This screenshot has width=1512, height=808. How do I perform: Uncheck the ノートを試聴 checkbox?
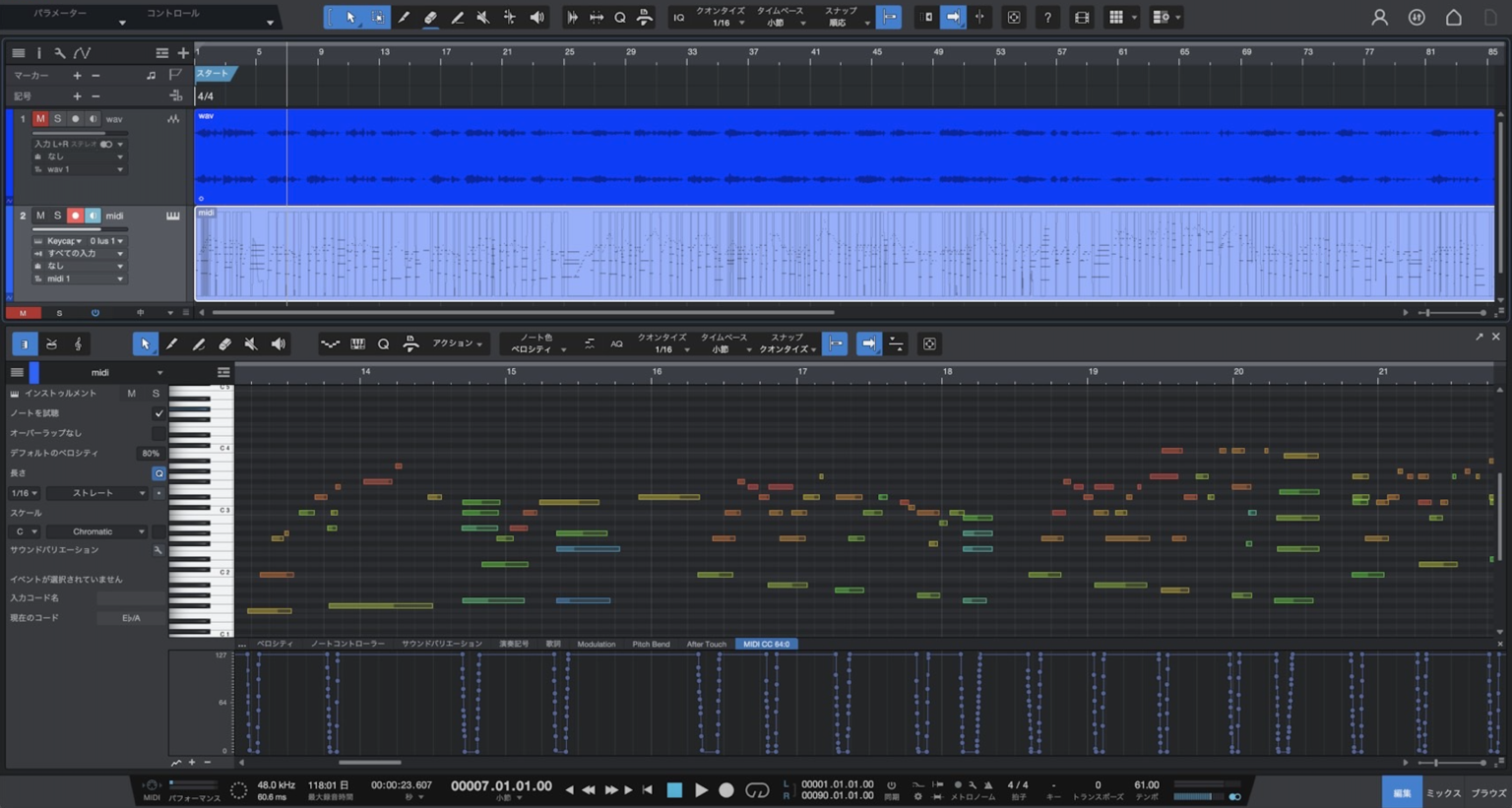pyautogui.click(x=158, y=413)
